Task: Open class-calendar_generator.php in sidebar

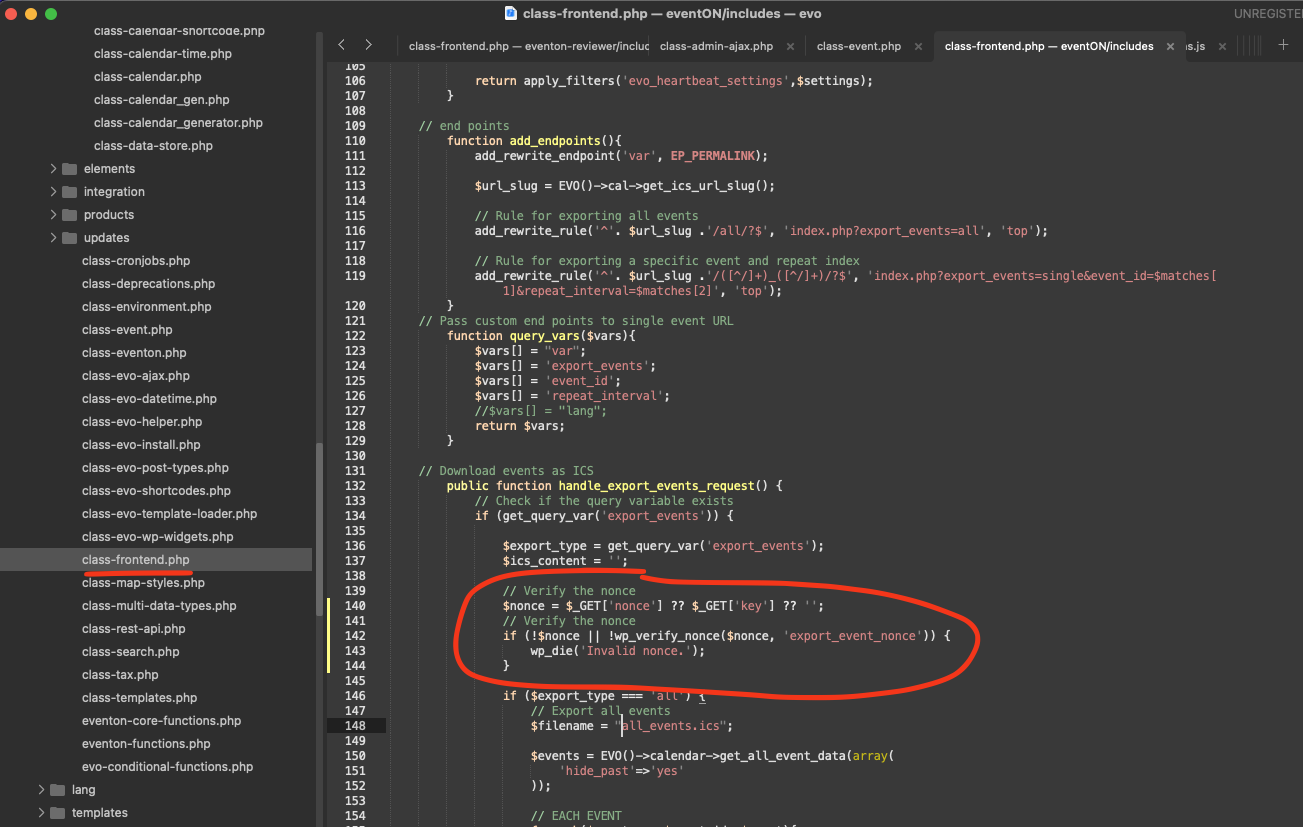Action: coord(178,123)
